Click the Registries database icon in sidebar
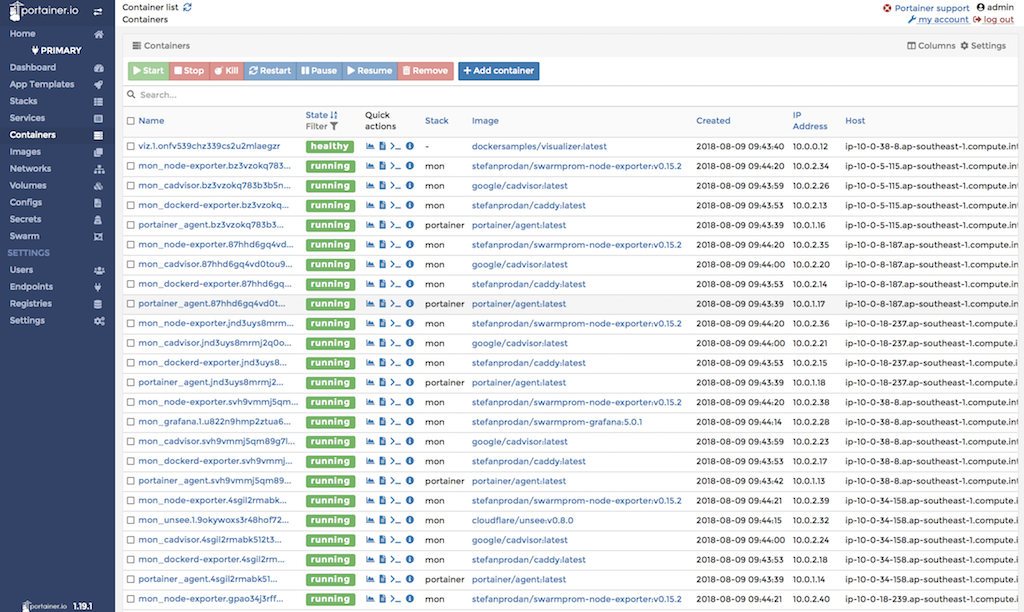1024x612 pixels. coord(99,304)
